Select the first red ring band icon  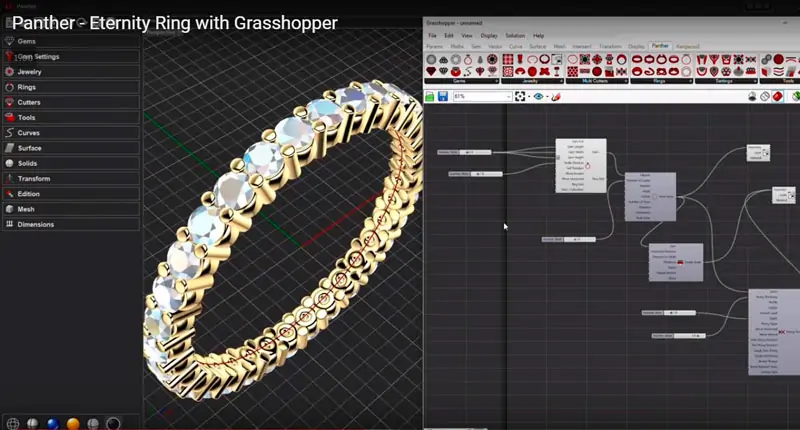637,60
